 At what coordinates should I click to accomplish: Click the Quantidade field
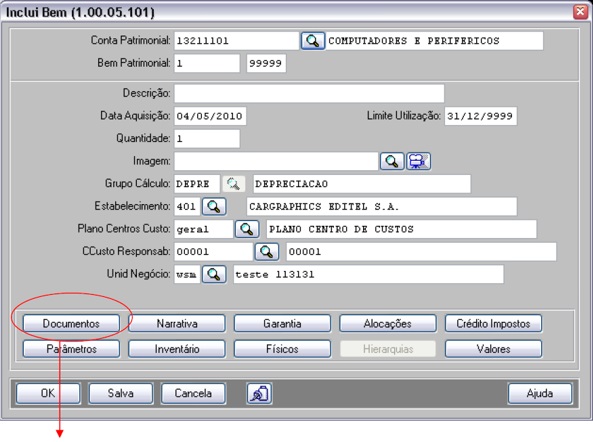point(207,139)
